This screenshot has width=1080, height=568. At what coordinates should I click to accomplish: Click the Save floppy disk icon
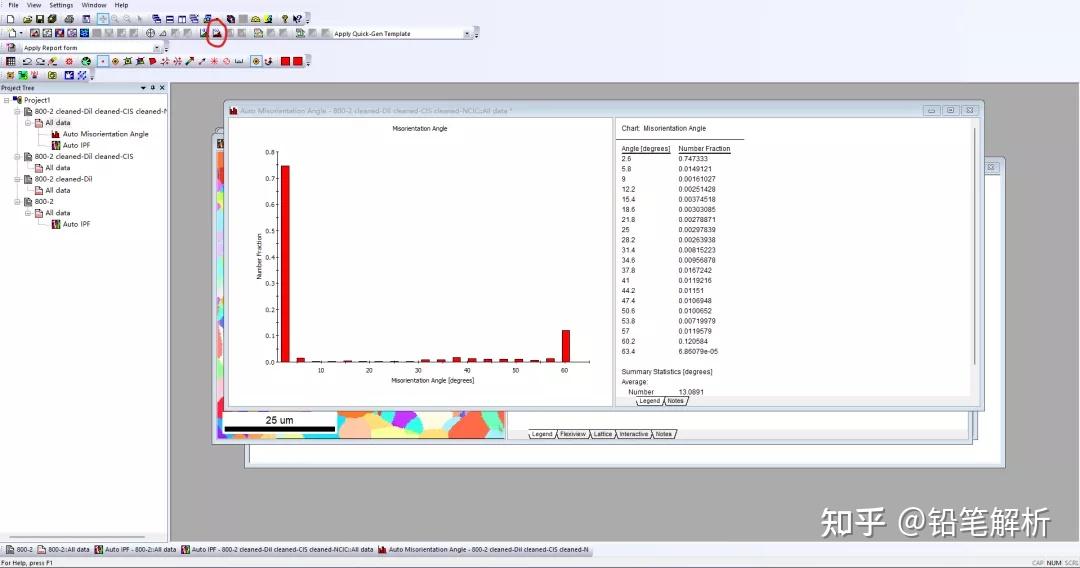[40, 19]
